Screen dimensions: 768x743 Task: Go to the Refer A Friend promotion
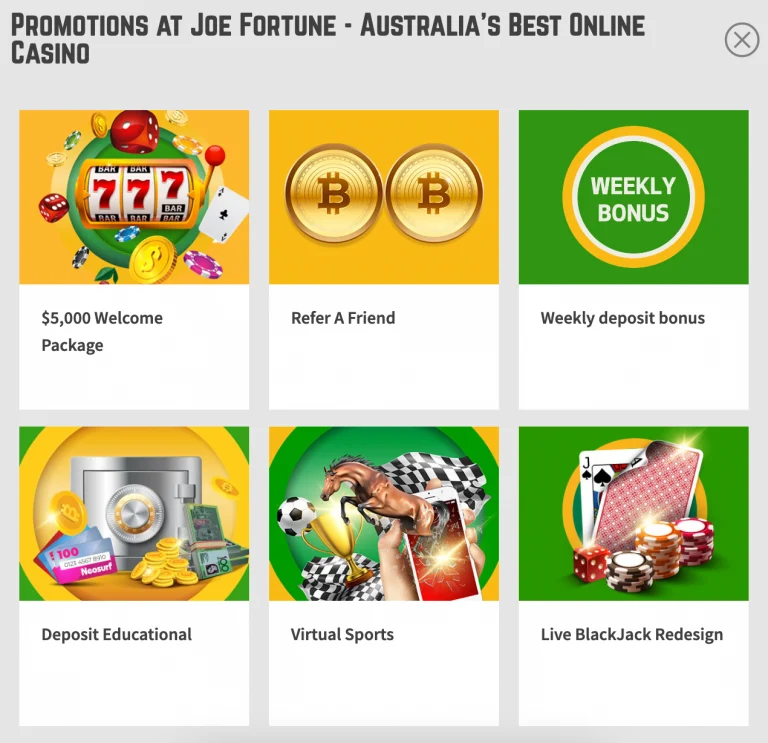[343, 318]
